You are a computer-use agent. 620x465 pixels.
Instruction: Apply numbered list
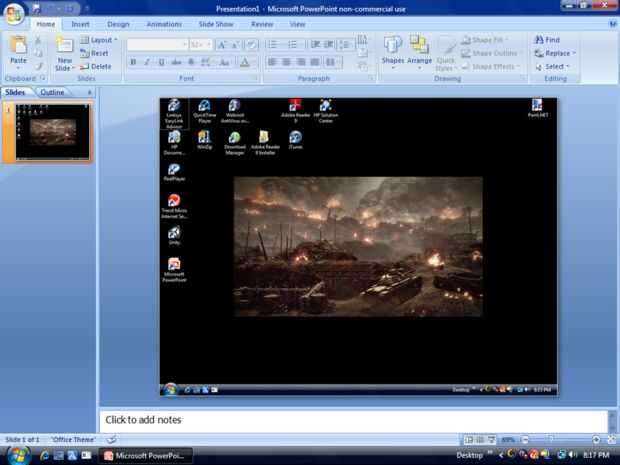coord(294,44)
